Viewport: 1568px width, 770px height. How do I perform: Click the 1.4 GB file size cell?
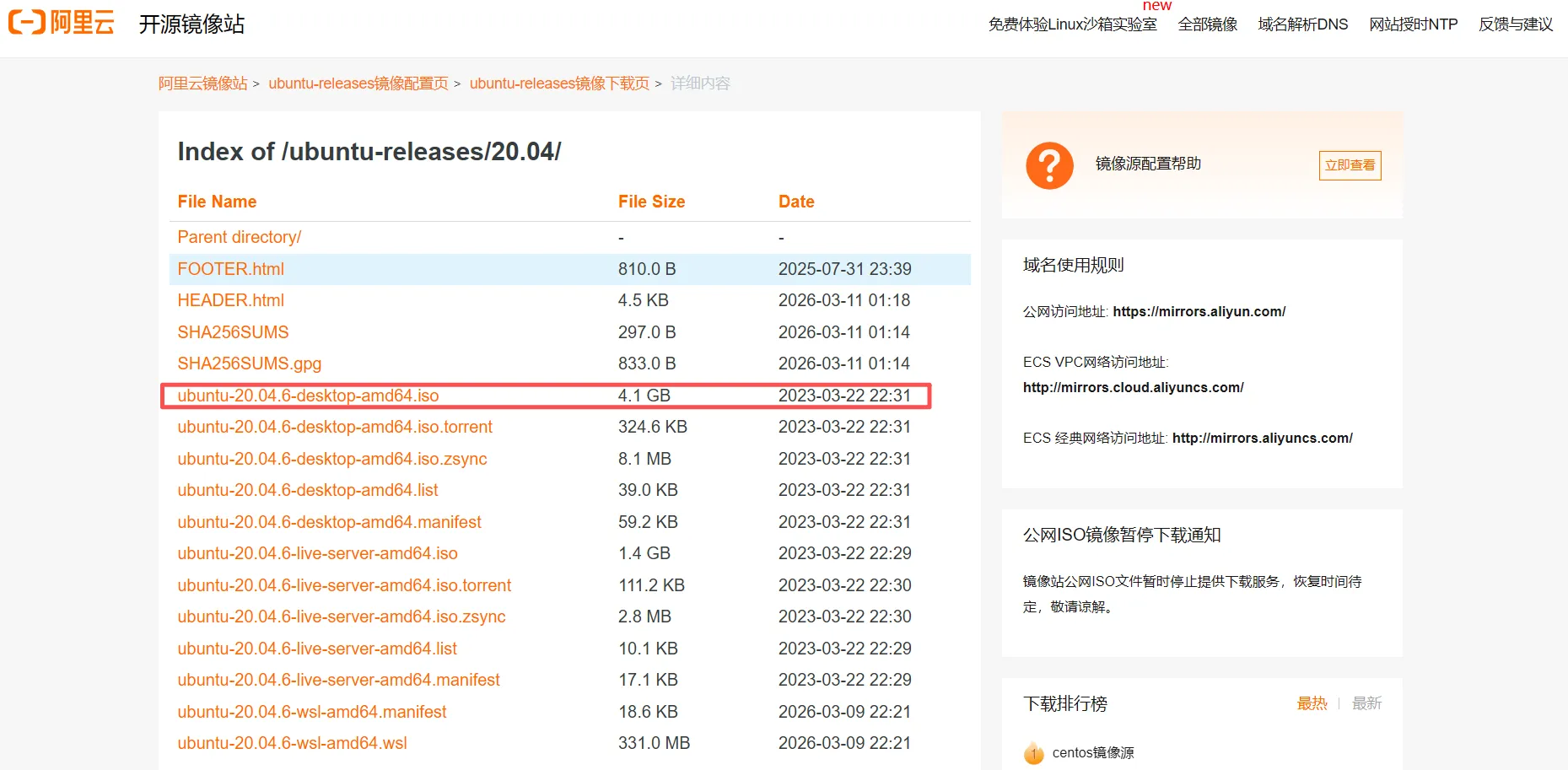(x=644, y=553)
